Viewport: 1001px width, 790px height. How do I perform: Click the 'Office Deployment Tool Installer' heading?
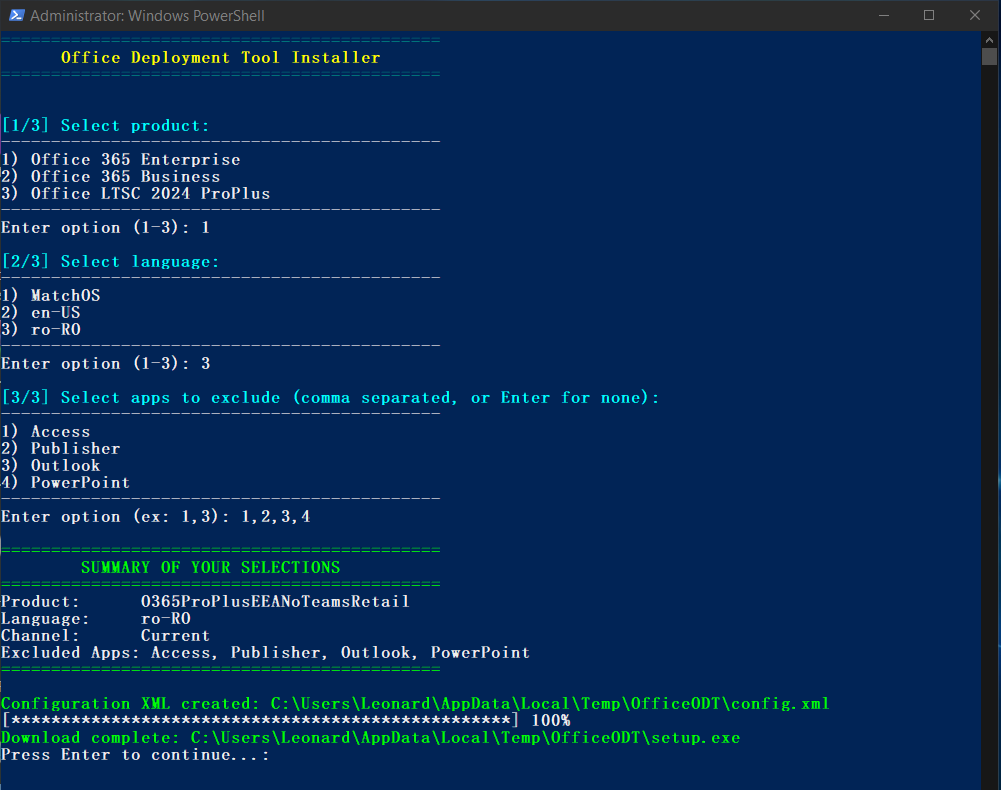click(220, 57)
